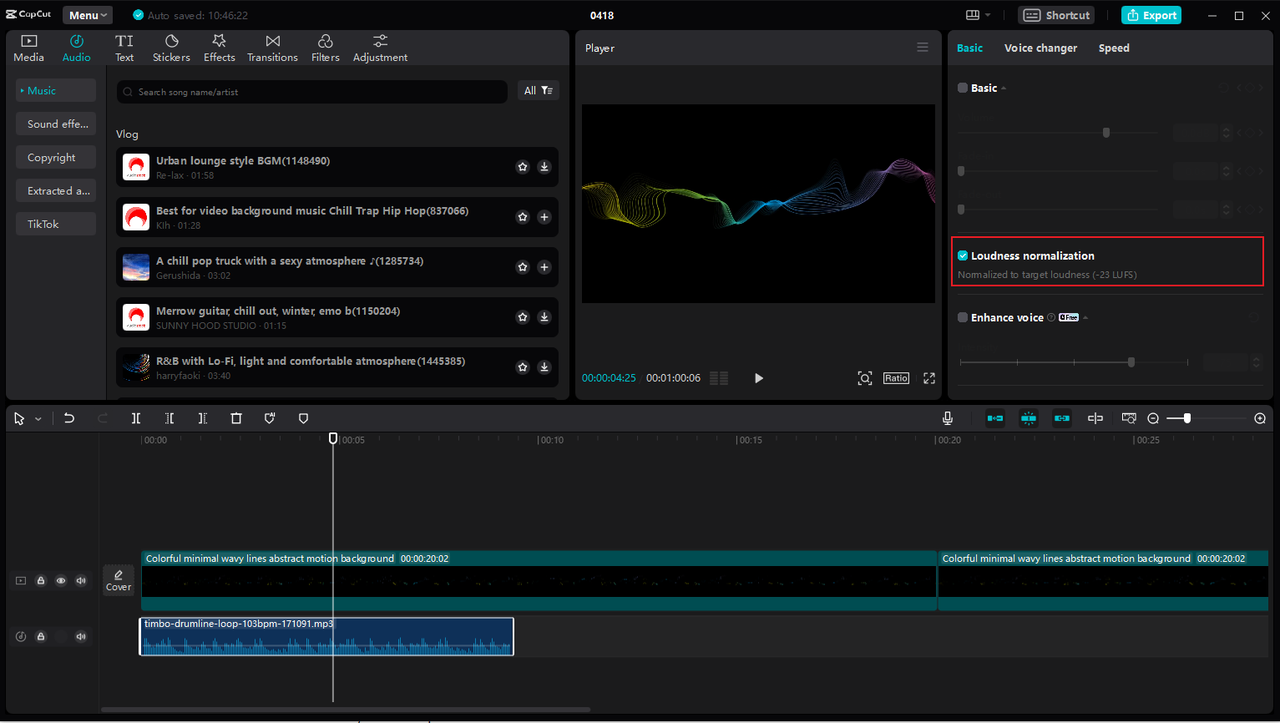Viewport: 1280px width, 723px height.
Task: Start a voiceover recording with the microphone icon
Action: (947, 418)
